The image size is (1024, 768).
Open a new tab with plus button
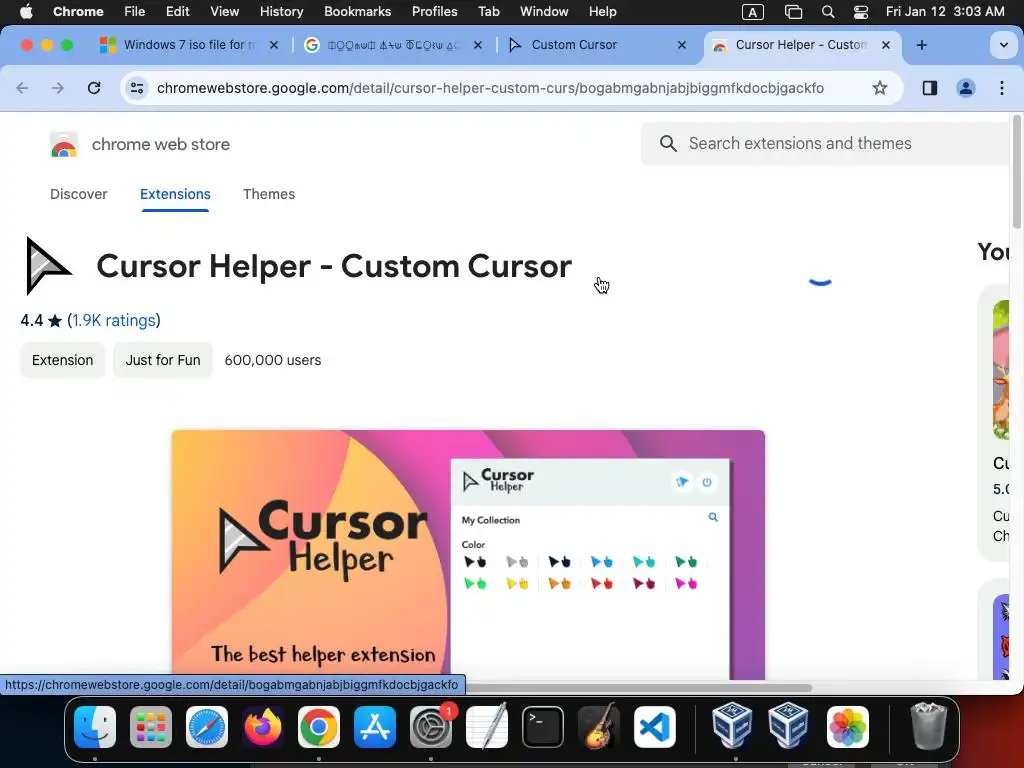click(x=921, y=44)
